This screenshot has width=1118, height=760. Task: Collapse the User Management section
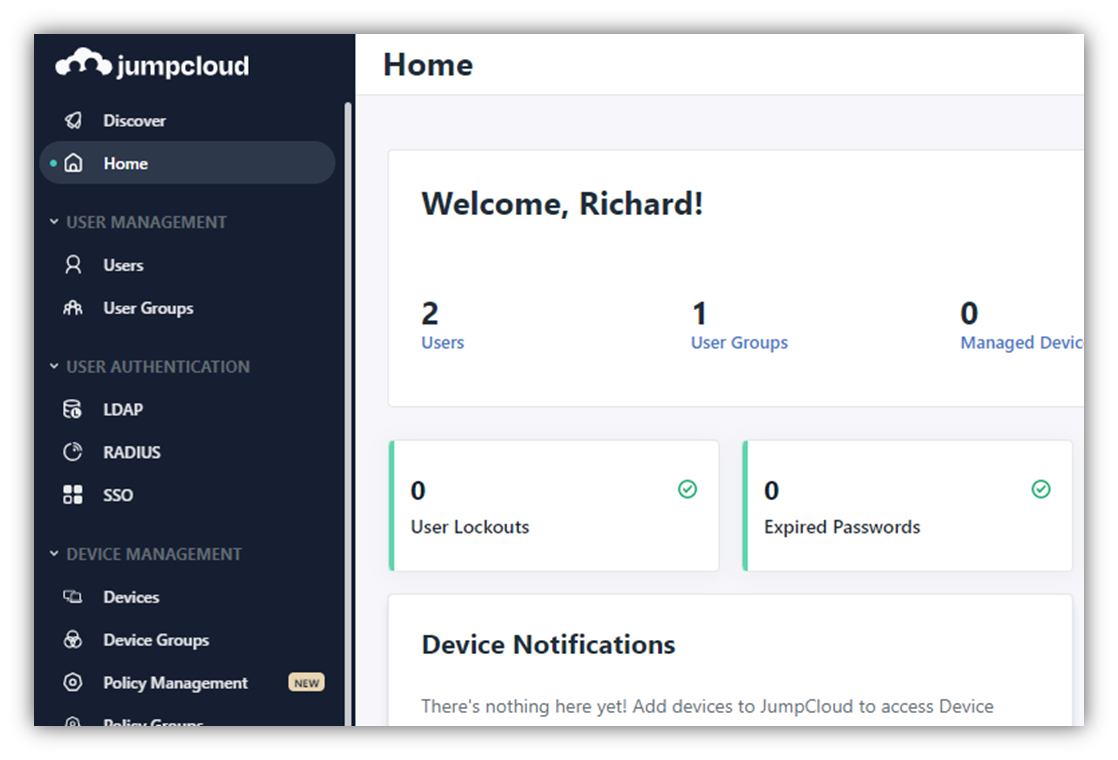[54, 222]
